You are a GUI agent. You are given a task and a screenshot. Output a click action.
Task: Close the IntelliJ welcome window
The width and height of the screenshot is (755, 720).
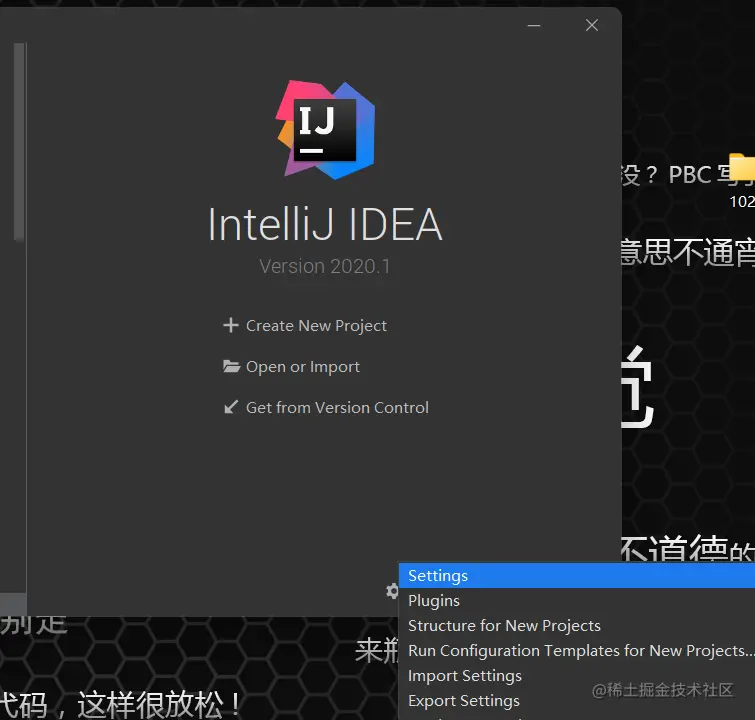pos(592,25)
